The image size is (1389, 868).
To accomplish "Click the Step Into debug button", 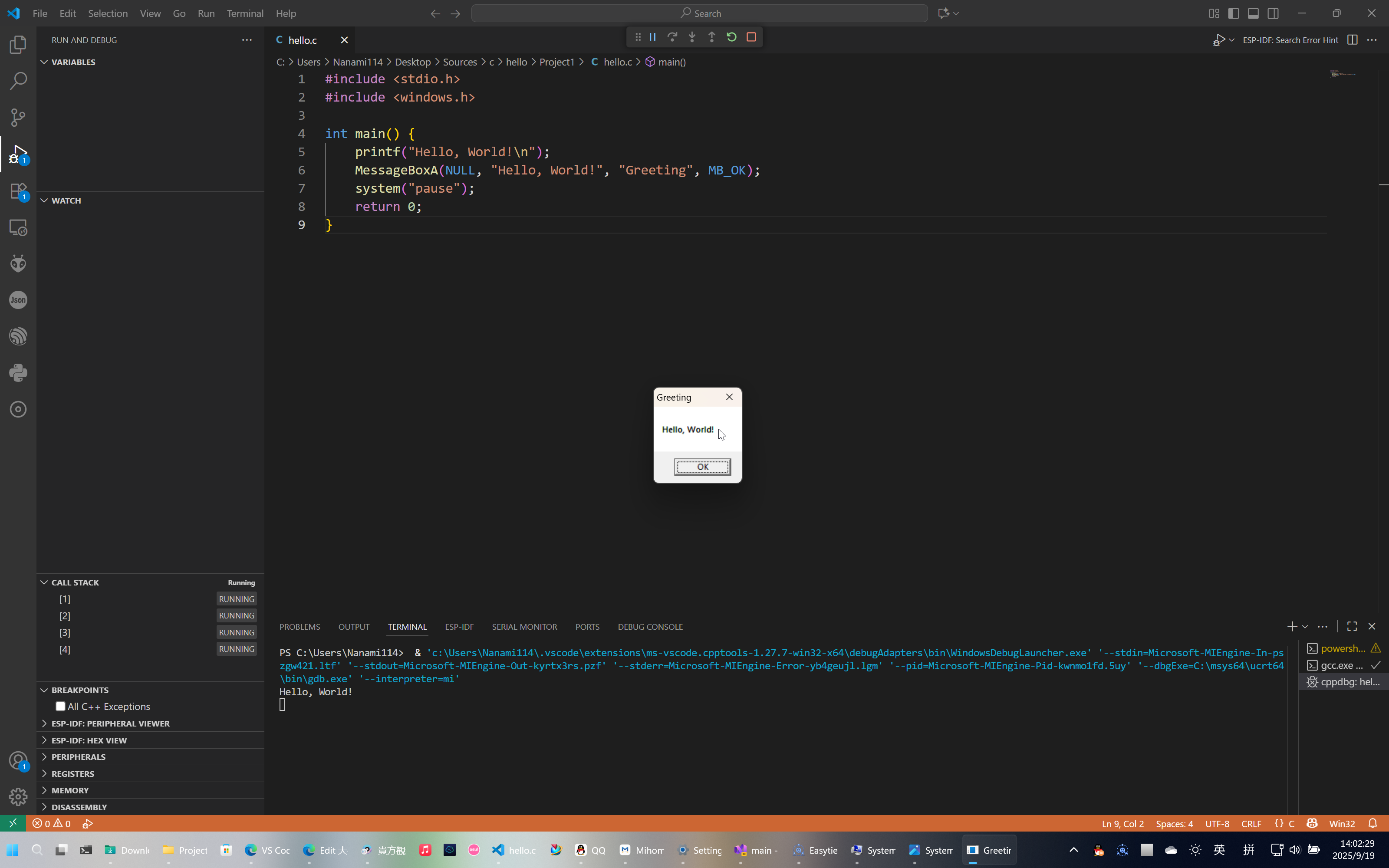I will pos(692,37).
